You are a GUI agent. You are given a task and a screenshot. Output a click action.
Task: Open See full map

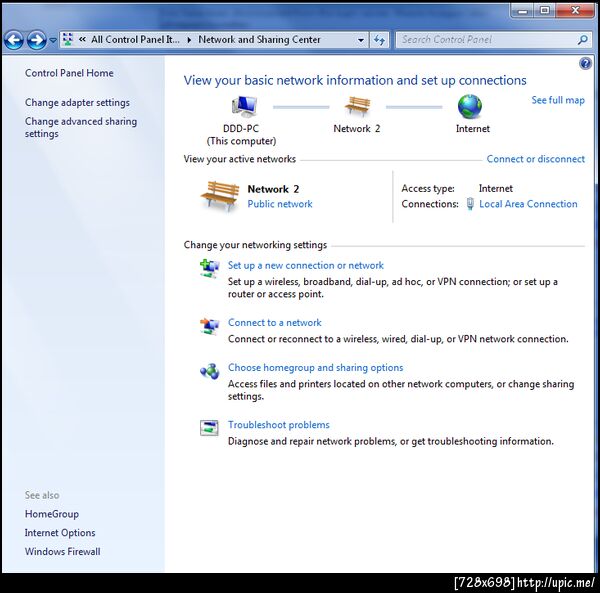coord(558,100)
